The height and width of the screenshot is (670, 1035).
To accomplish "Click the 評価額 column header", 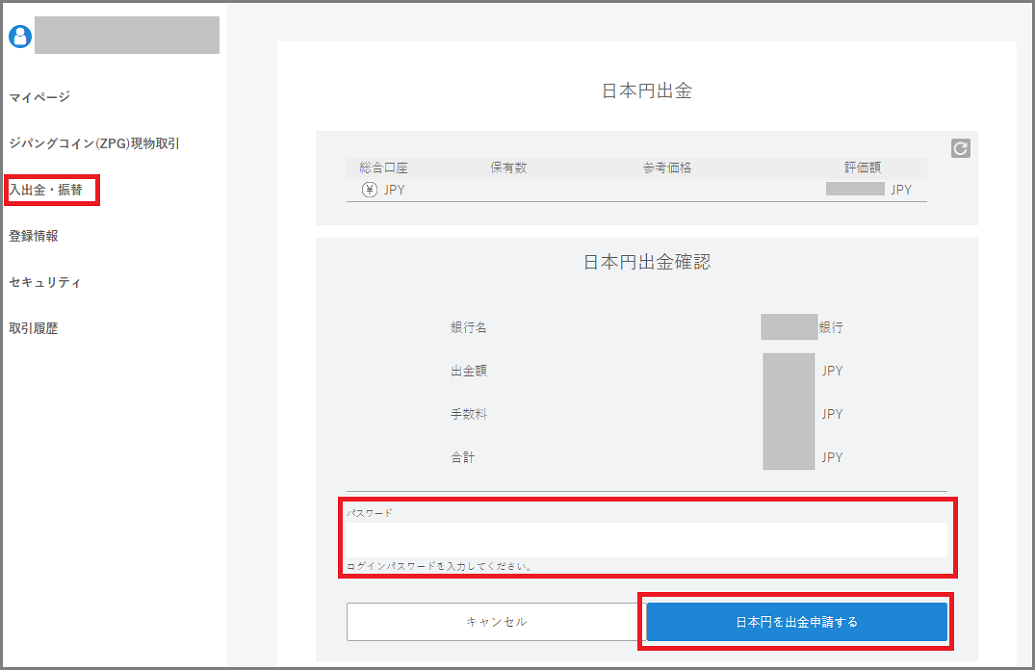I will coord(860,166).
